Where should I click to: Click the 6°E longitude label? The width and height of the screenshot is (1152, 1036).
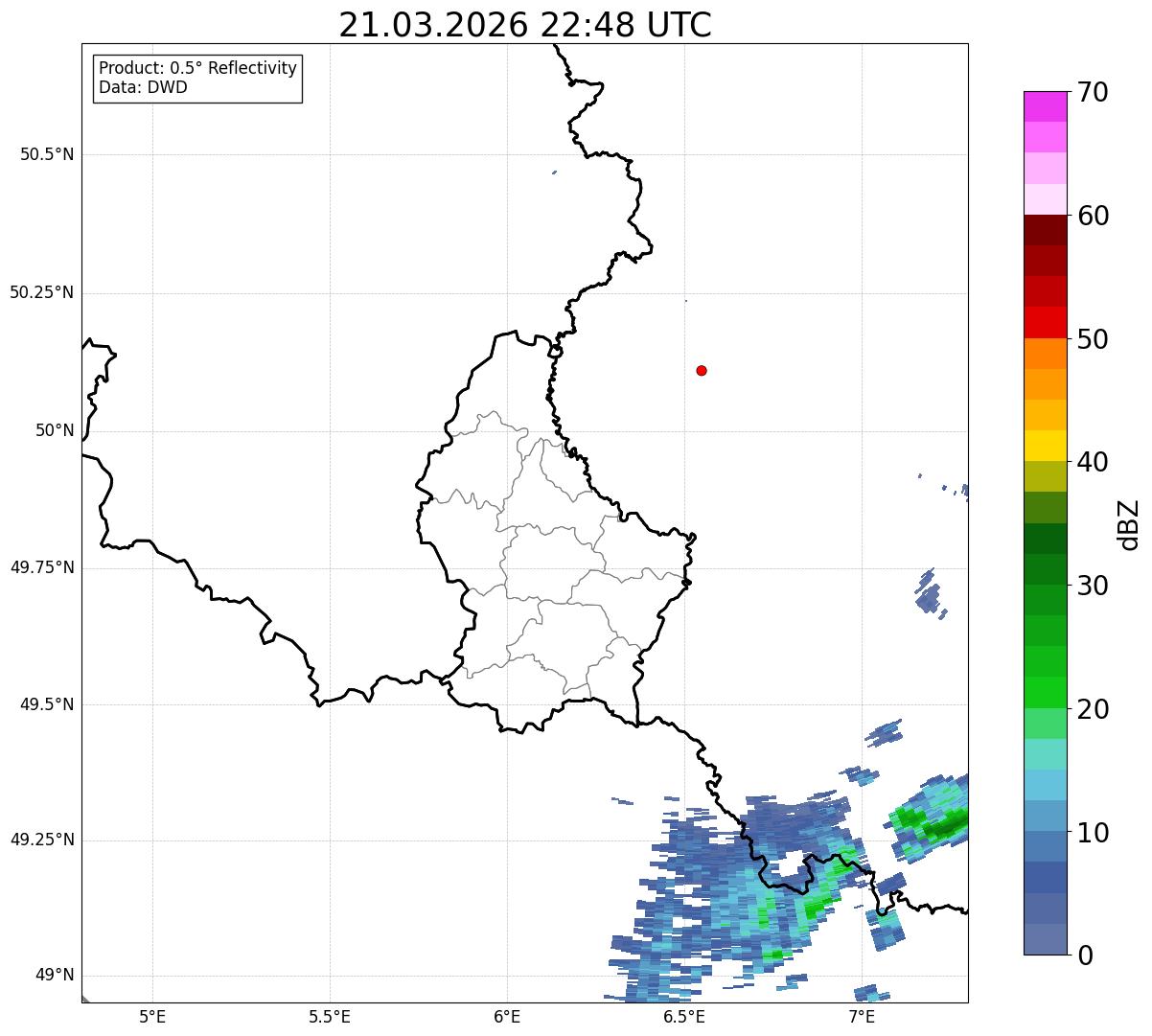click(507, 1017)
